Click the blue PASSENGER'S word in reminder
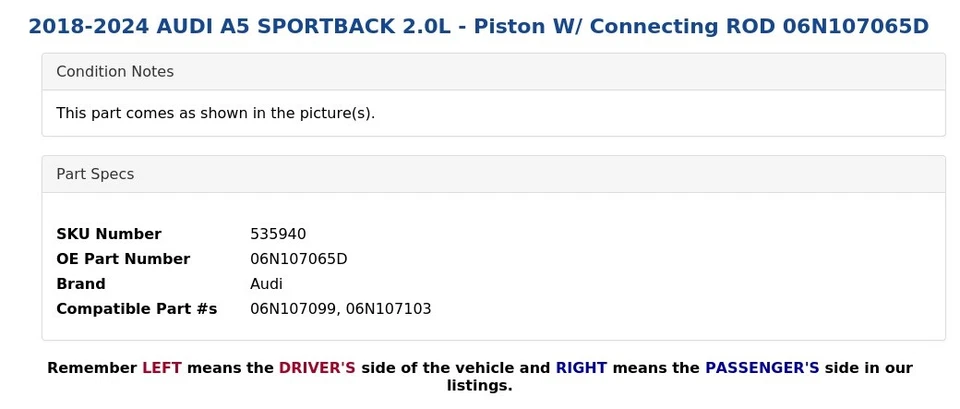 tap(762, 368)
